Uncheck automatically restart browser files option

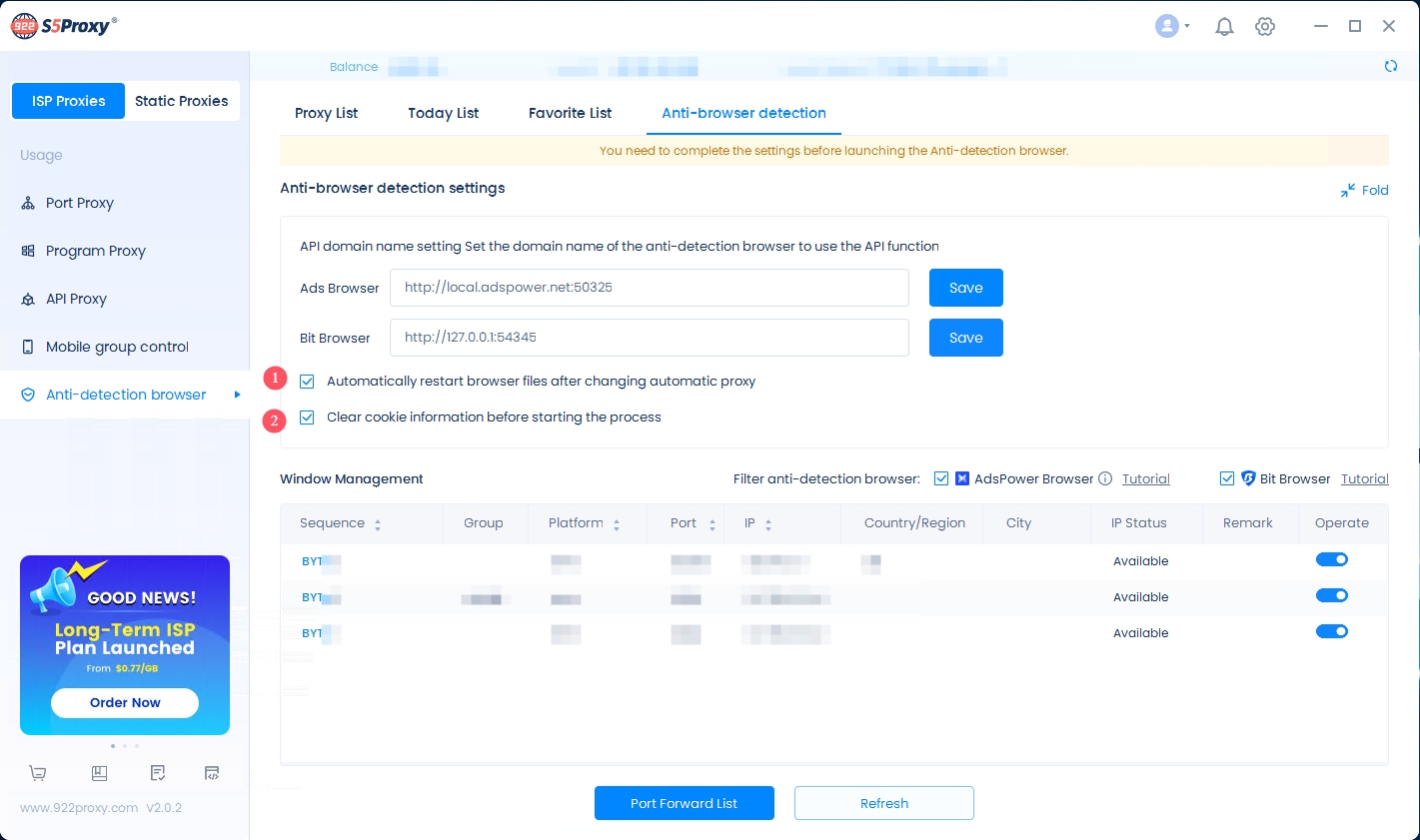coord(307,382)
